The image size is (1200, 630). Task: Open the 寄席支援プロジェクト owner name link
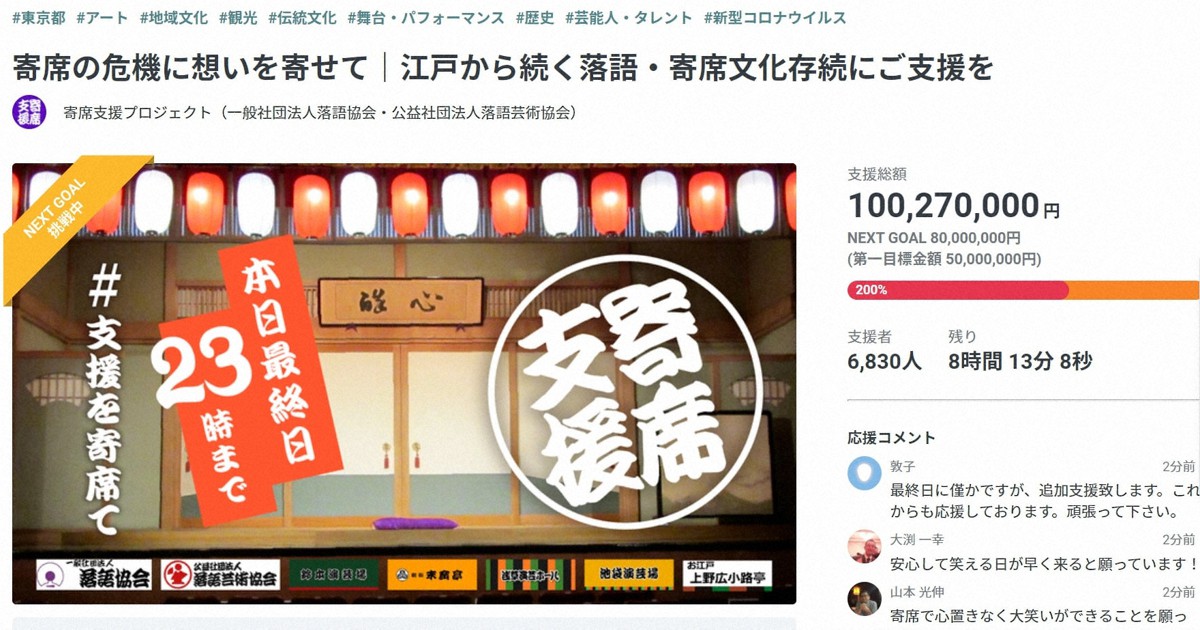point(319,113)
